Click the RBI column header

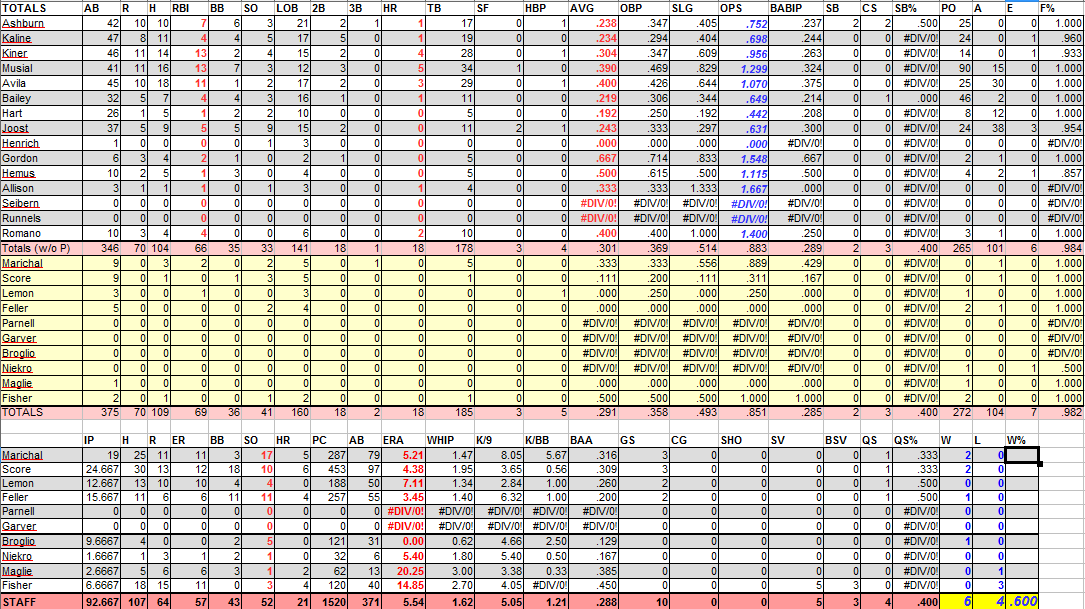tap(190, 8)
